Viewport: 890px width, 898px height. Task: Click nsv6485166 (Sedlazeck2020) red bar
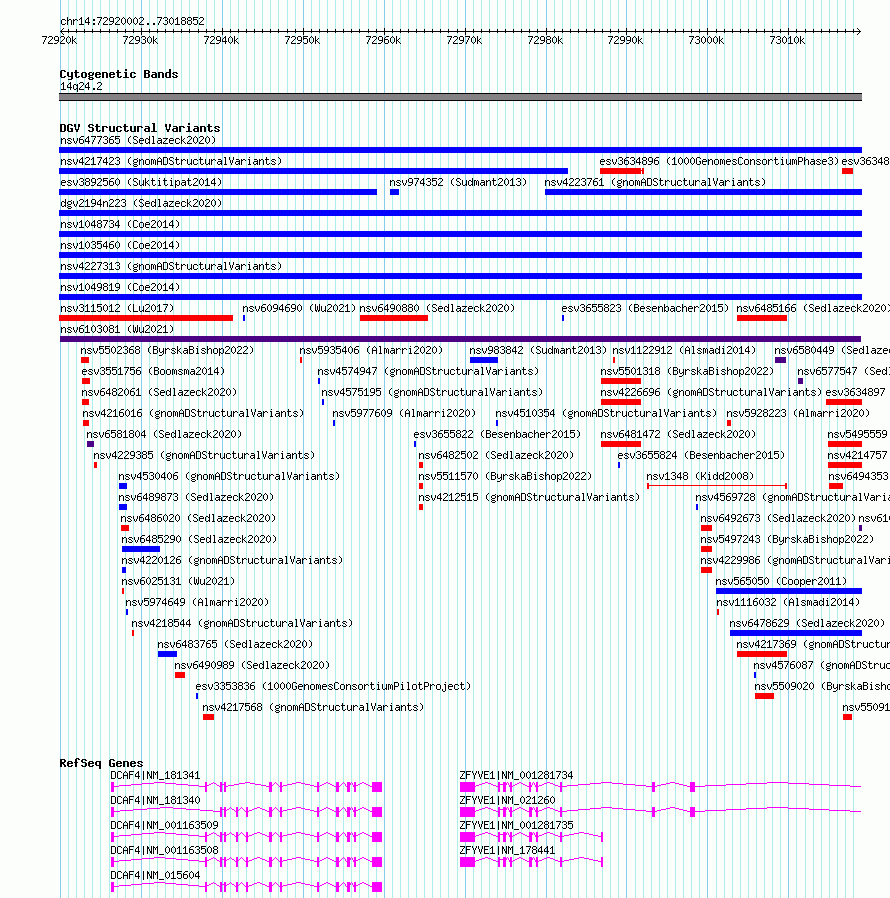coord(762,318)
